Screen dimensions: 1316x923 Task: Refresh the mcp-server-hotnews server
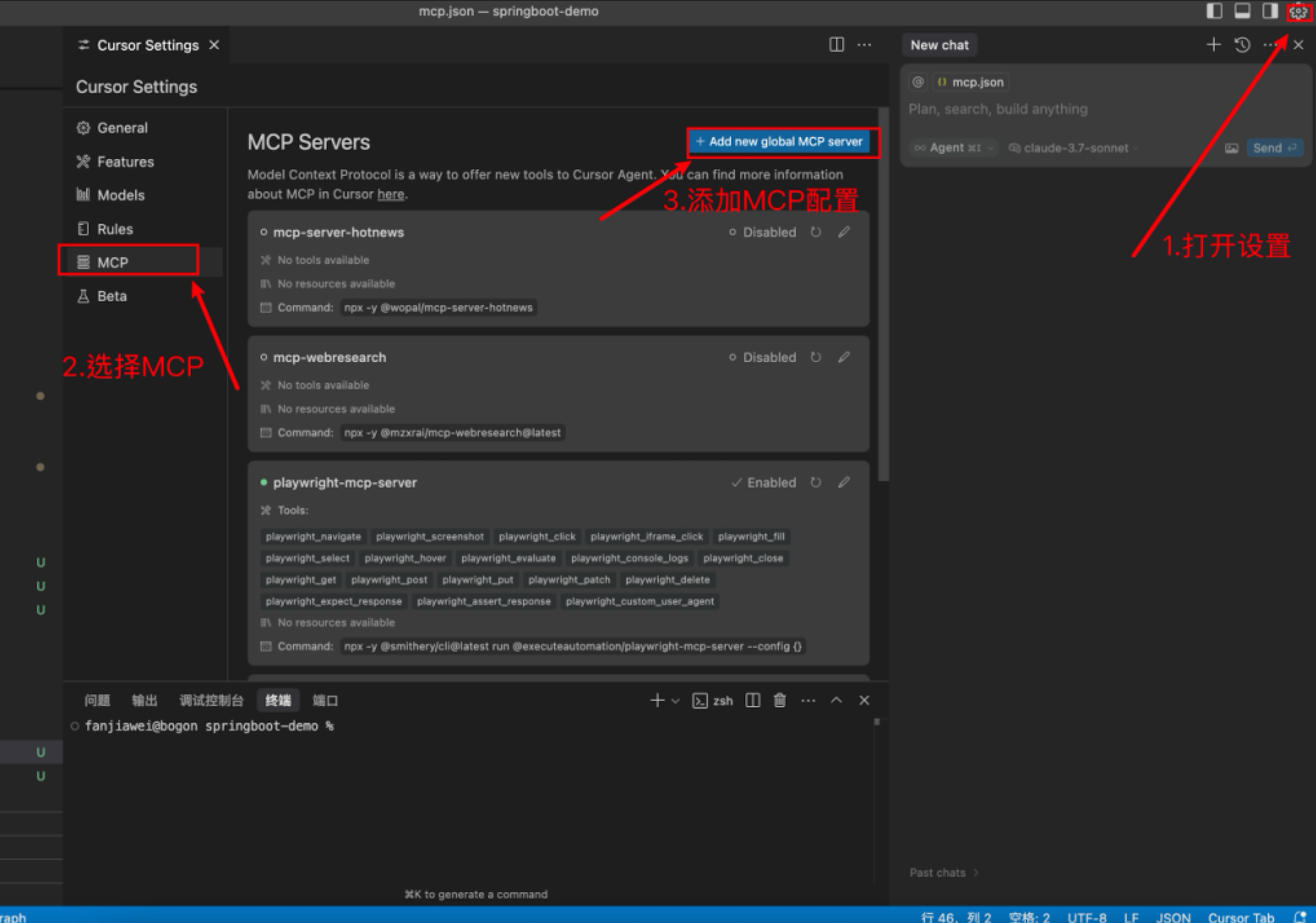click(x=815, y=232)
